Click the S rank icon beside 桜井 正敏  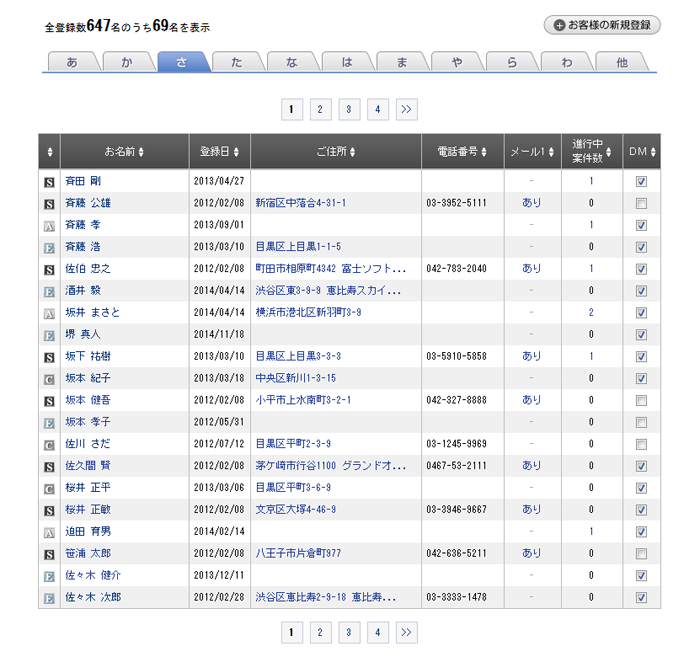49,510
